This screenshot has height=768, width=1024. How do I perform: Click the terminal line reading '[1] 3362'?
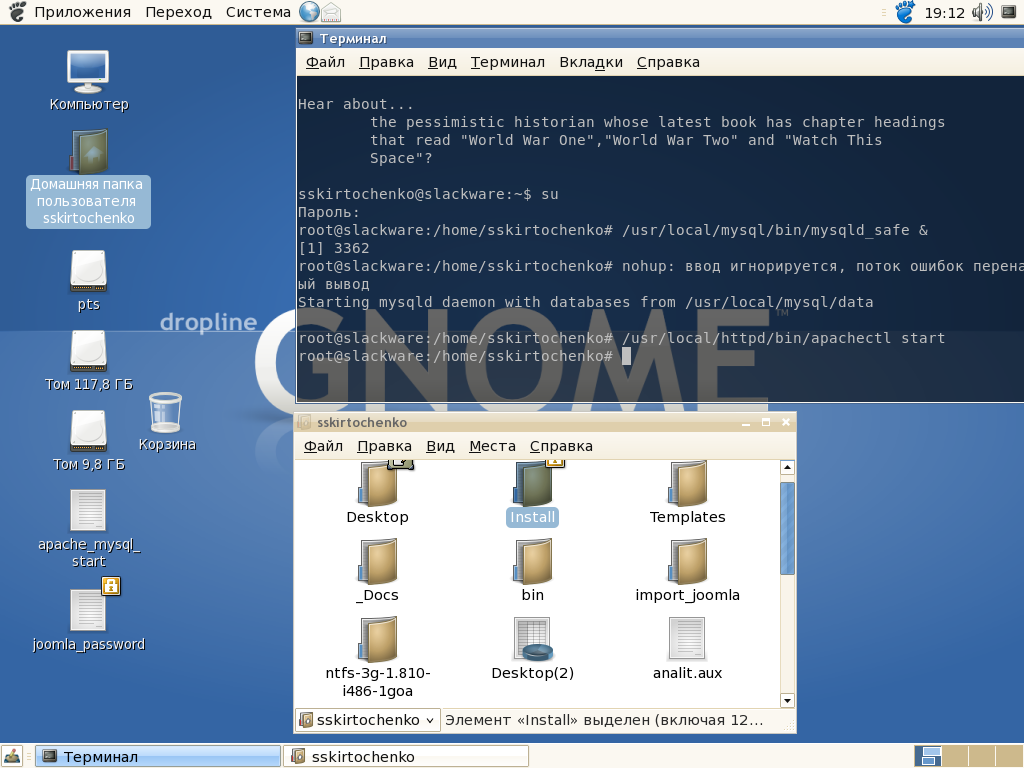(334, 248)
